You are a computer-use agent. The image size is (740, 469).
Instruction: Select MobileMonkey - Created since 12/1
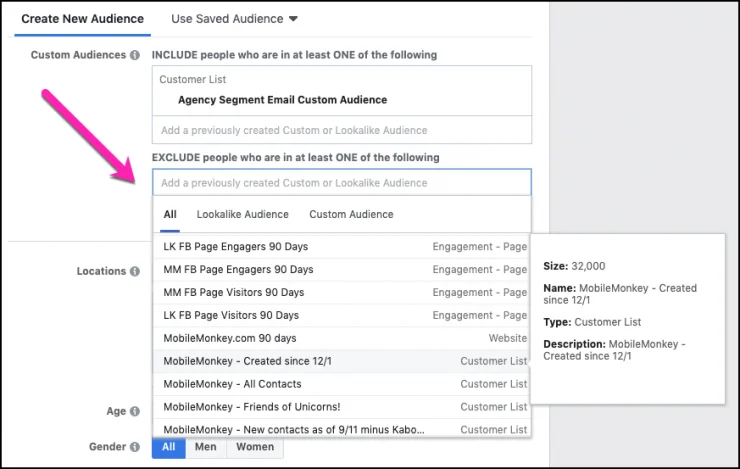[236, 361]
